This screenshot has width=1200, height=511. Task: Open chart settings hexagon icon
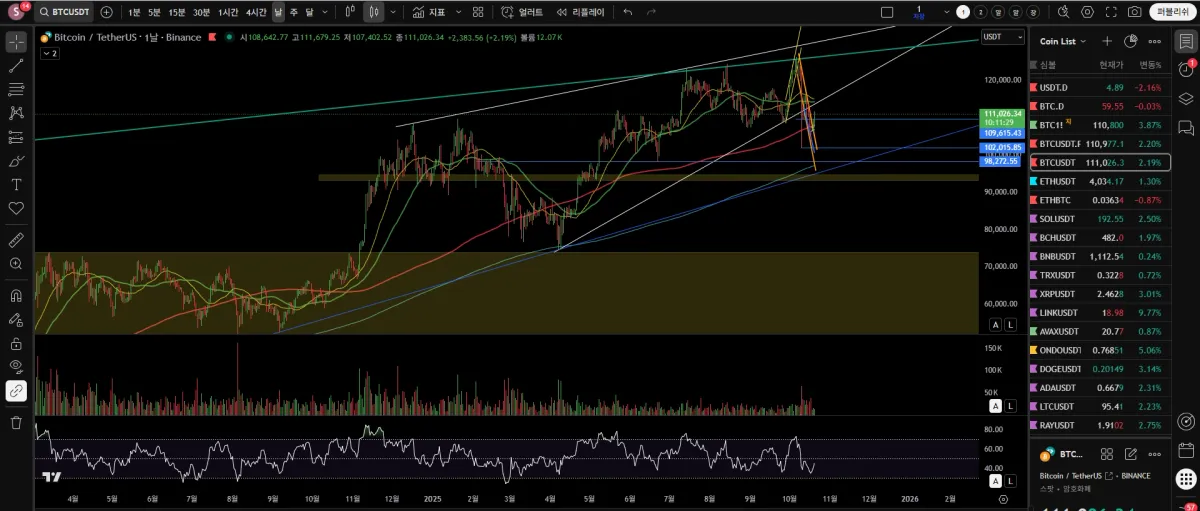tap(1087, 12)
